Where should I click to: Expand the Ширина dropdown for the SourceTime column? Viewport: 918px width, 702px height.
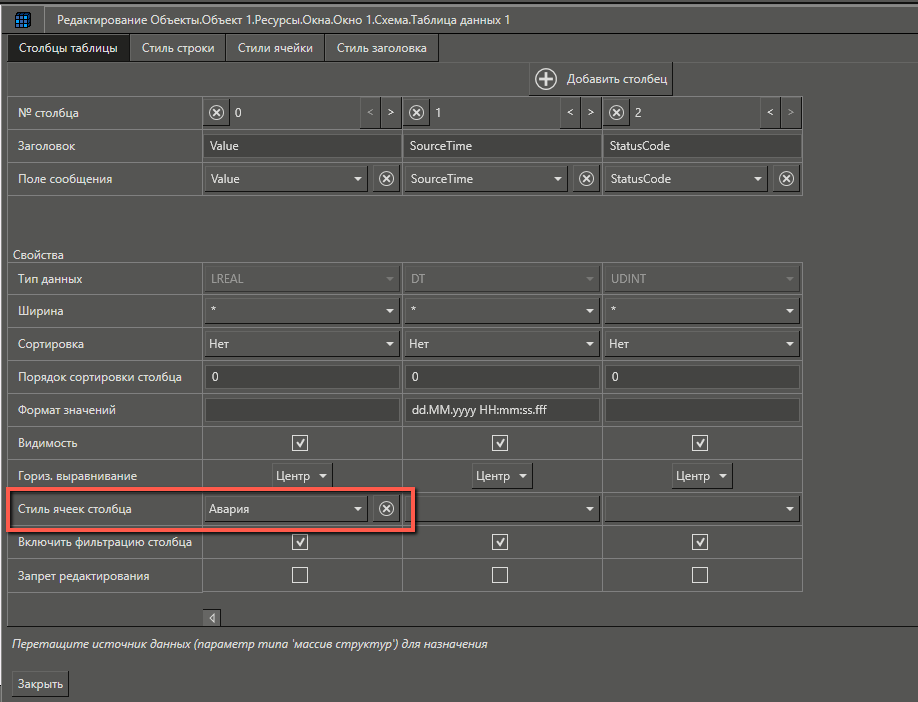tap(500, 311)
